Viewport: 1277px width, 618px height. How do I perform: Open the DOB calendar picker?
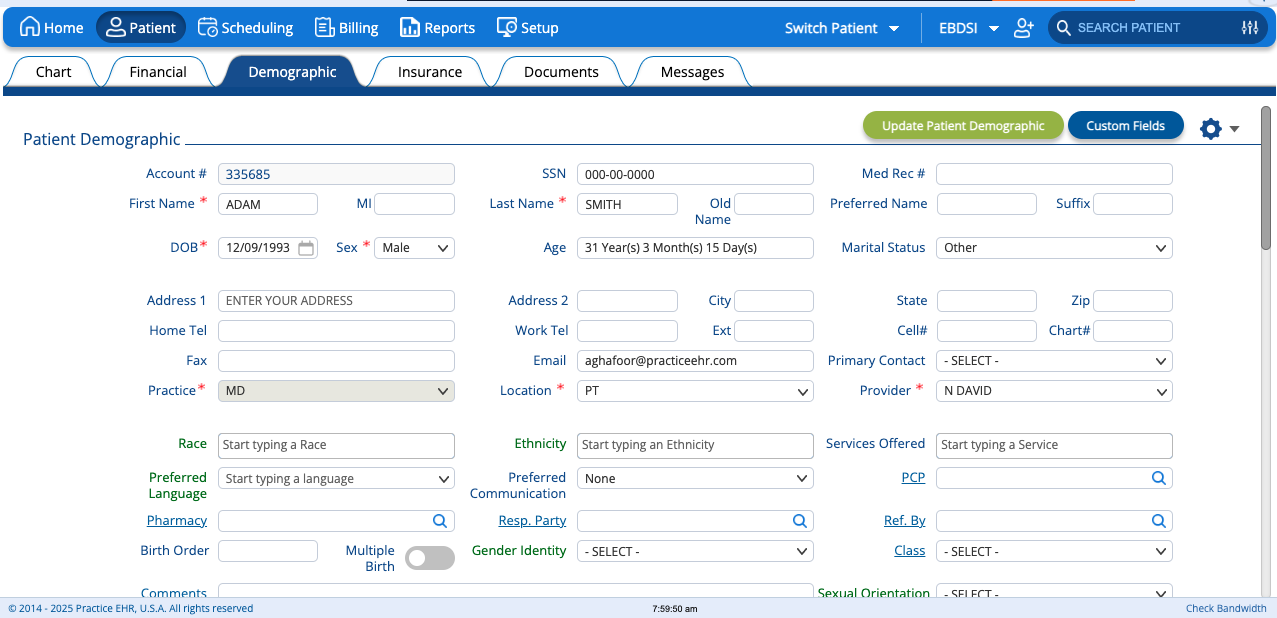tap(306, 248)
